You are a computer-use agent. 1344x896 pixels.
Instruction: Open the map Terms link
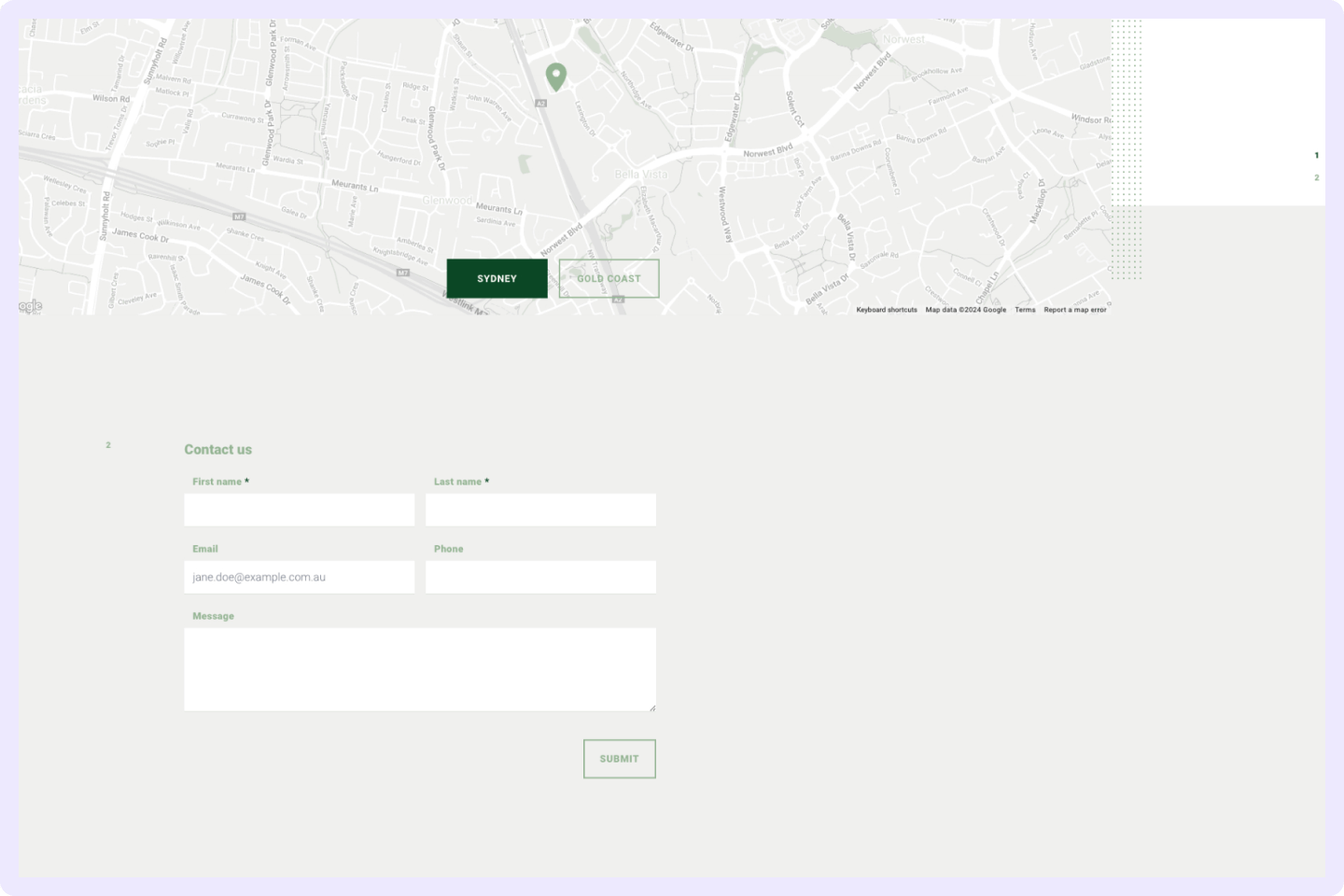(1025, 310)
